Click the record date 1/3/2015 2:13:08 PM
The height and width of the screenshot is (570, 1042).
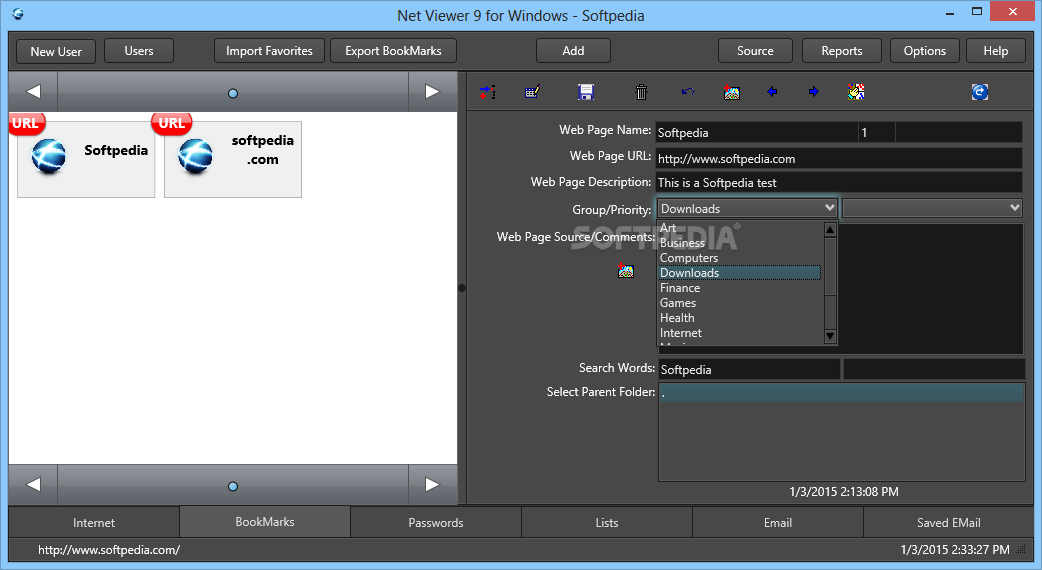pos(844,492)
